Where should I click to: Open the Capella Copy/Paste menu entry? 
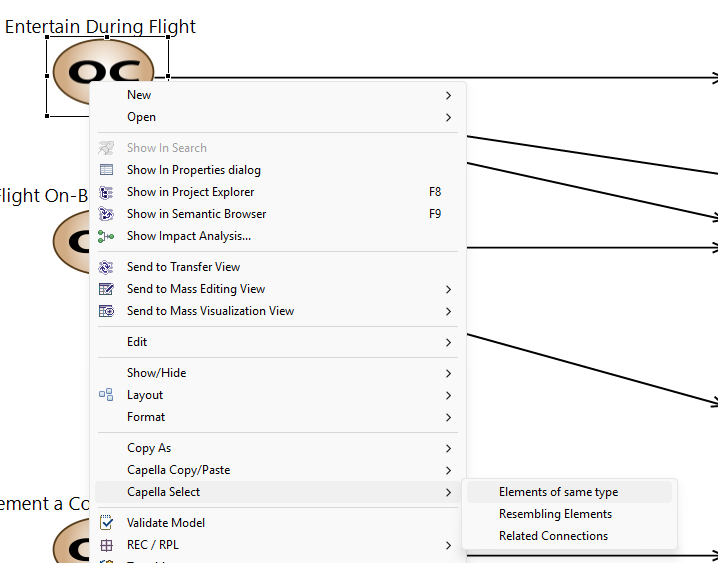tap(178, 470)
